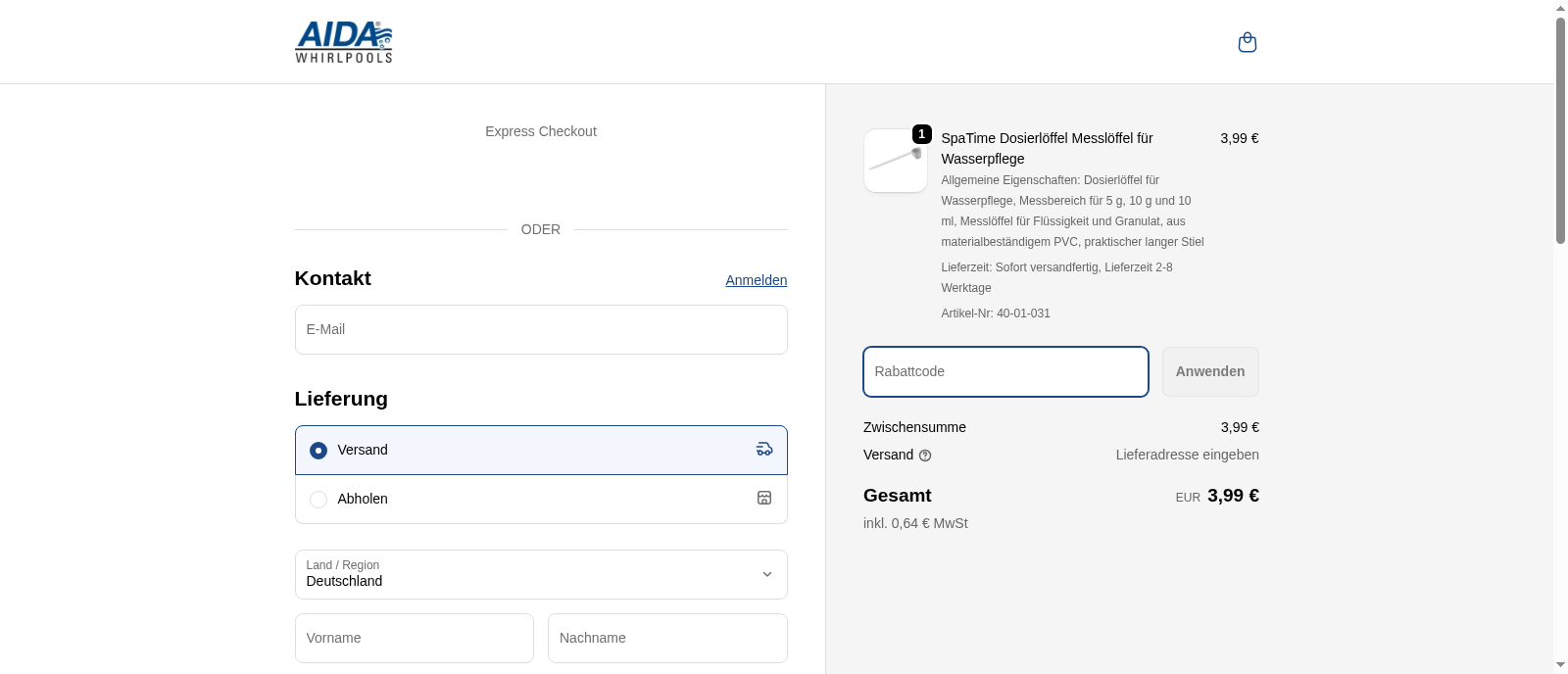
Task: Click the scrollbar up arrow
Action: coord(1560,8)
